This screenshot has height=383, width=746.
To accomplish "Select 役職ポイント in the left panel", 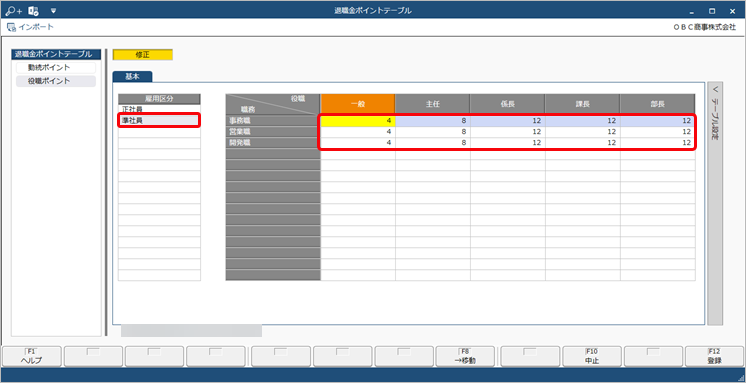I will [x=56, y=81].
